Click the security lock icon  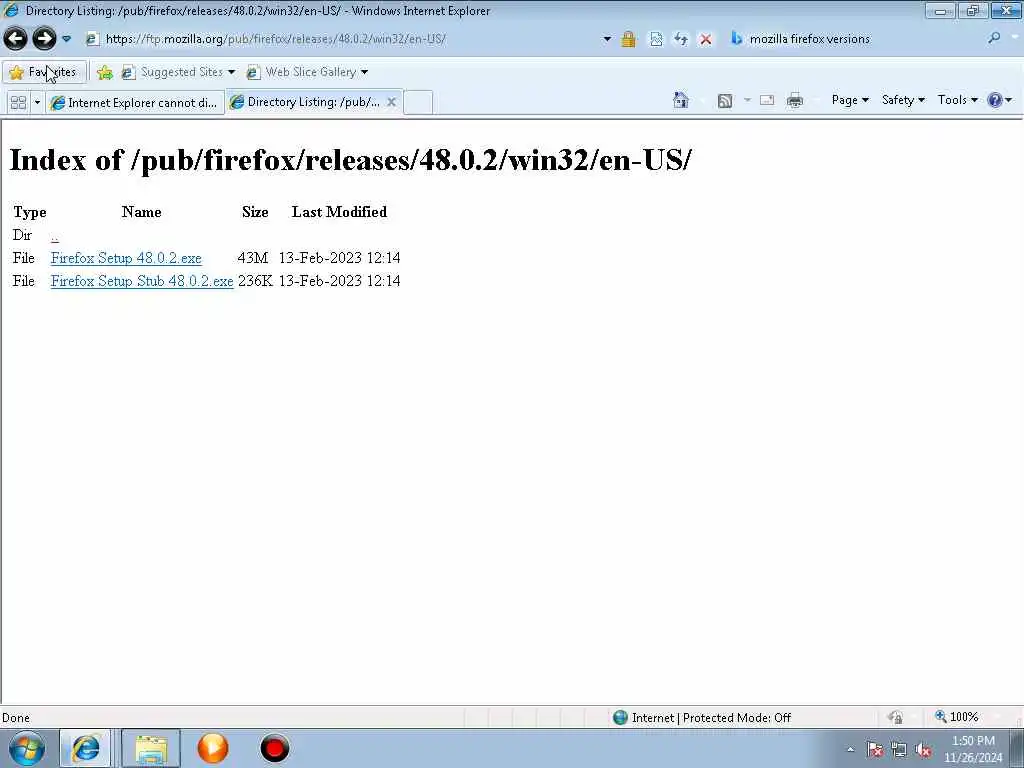tap(628, 39)
